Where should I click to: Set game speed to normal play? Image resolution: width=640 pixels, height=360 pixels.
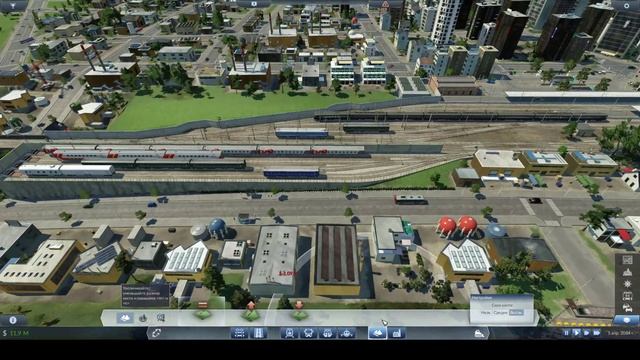[577, 333]
